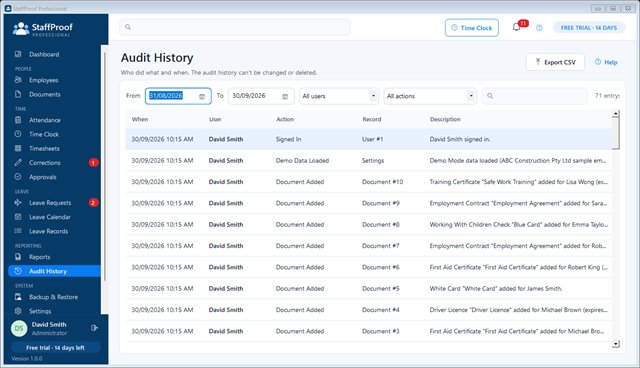Click the Backup & Restore icon
The height and width of the screenshot is (368, 640).
click(x=18, y=297)
